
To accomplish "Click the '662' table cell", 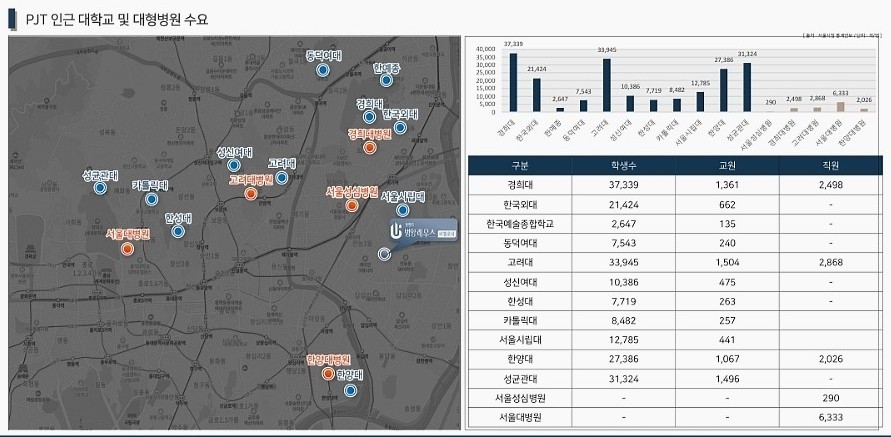I will pos(727,205).
